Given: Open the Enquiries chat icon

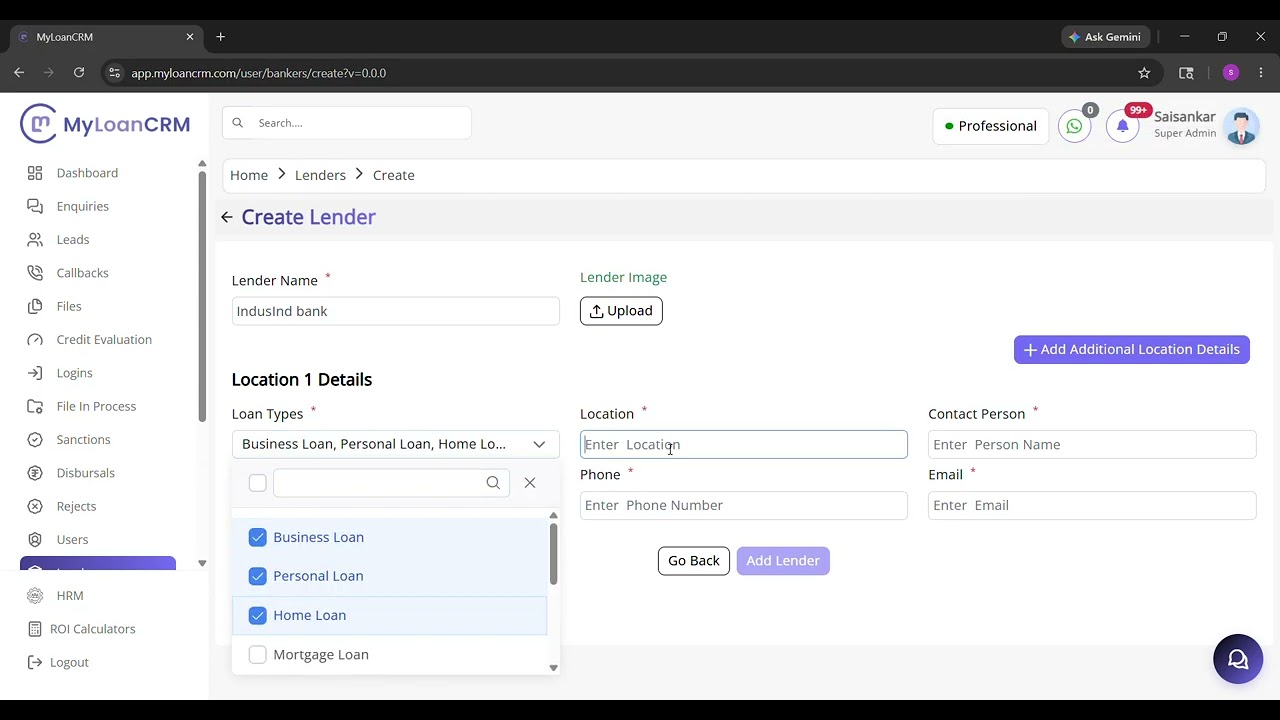Looking at the screenshot, I should point(35,206).
